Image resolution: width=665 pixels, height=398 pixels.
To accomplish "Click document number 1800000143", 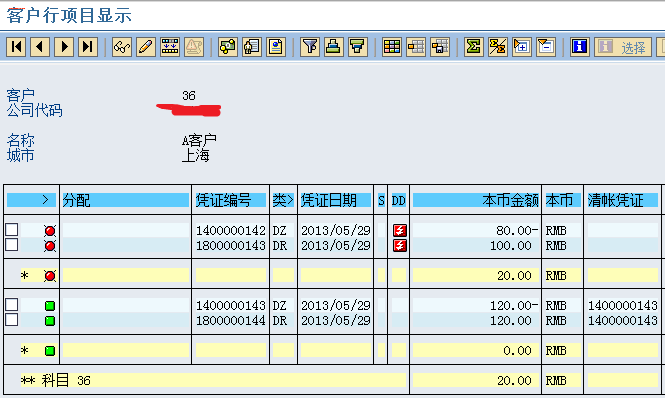I will (231, 245).
